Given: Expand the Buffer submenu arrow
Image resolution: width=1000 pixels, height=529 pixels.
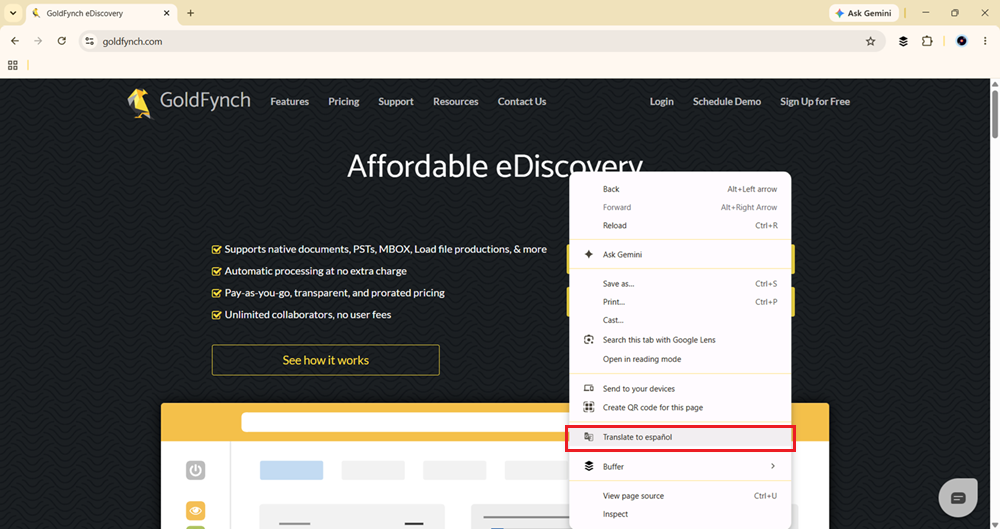Looking at the screenshot, I should point(773,466).
